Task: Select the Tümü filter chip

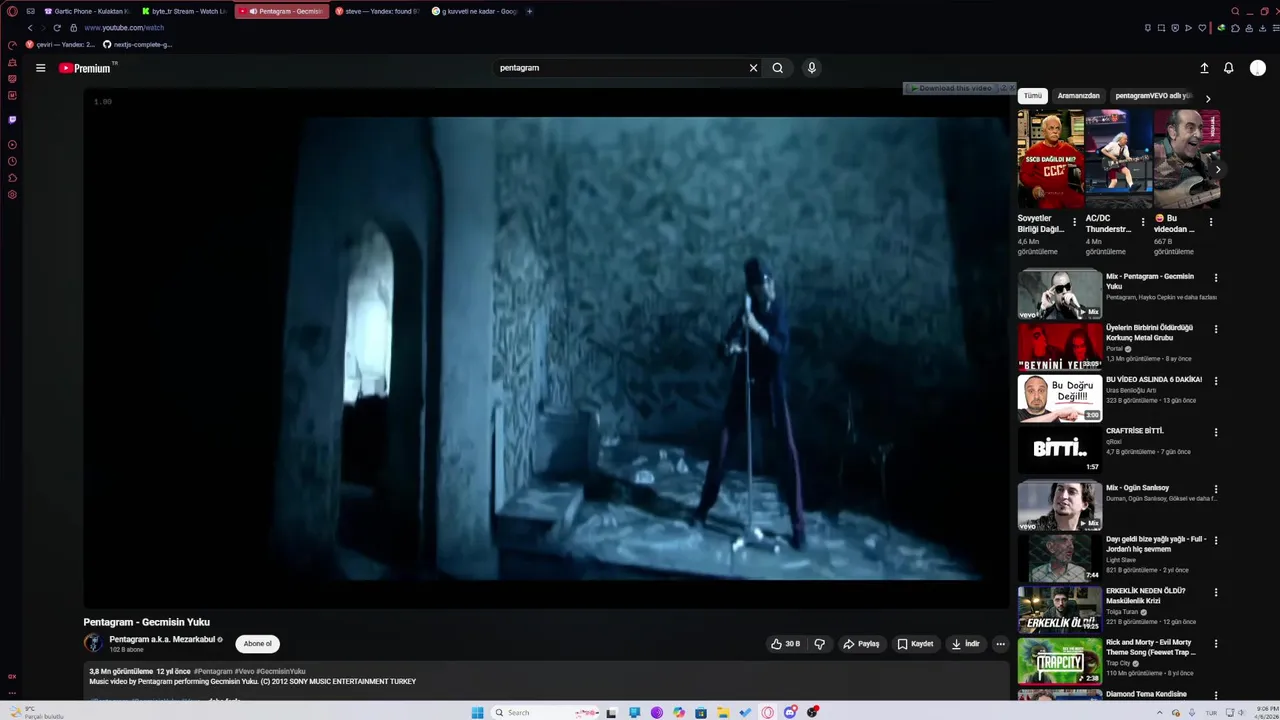Action: [x=1032, y=96]
